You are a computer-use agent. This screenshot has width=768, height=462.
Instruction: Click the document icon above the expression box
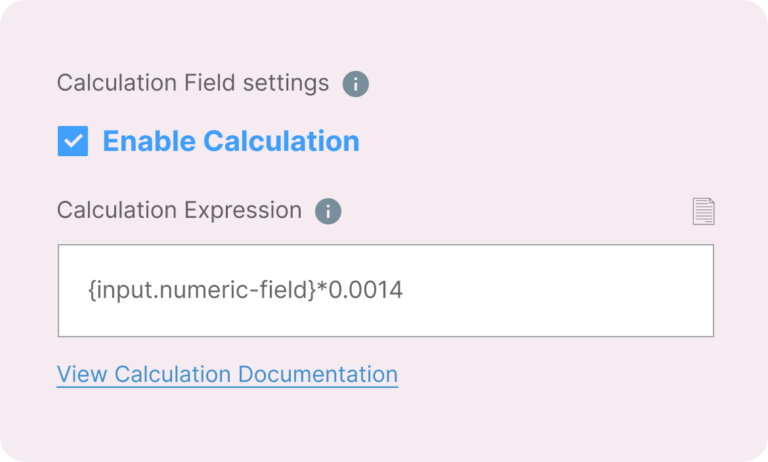coord(704,211)
